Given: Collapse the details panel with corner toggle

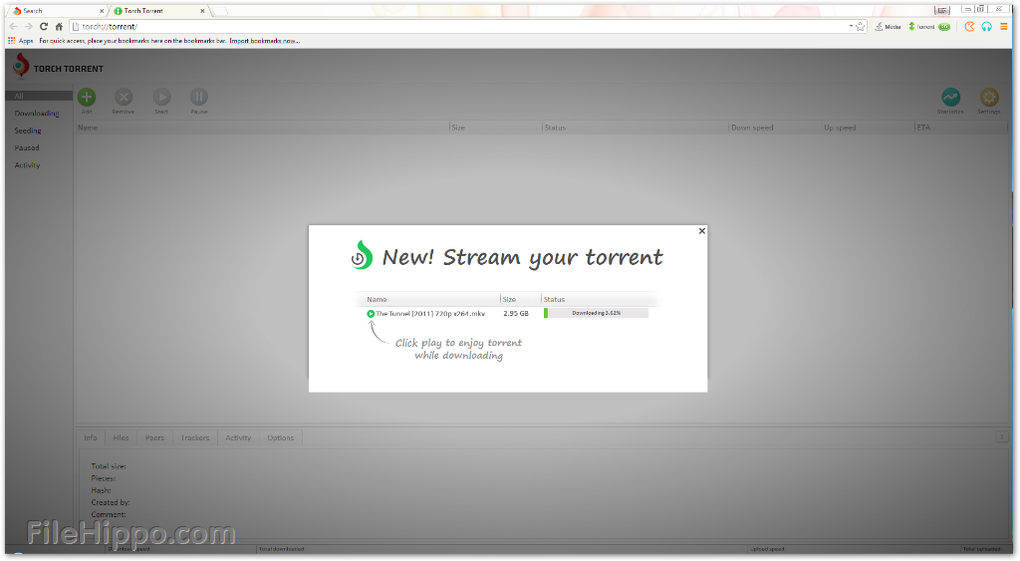Looking at the screenshot, I should (x=1002, y=437).
